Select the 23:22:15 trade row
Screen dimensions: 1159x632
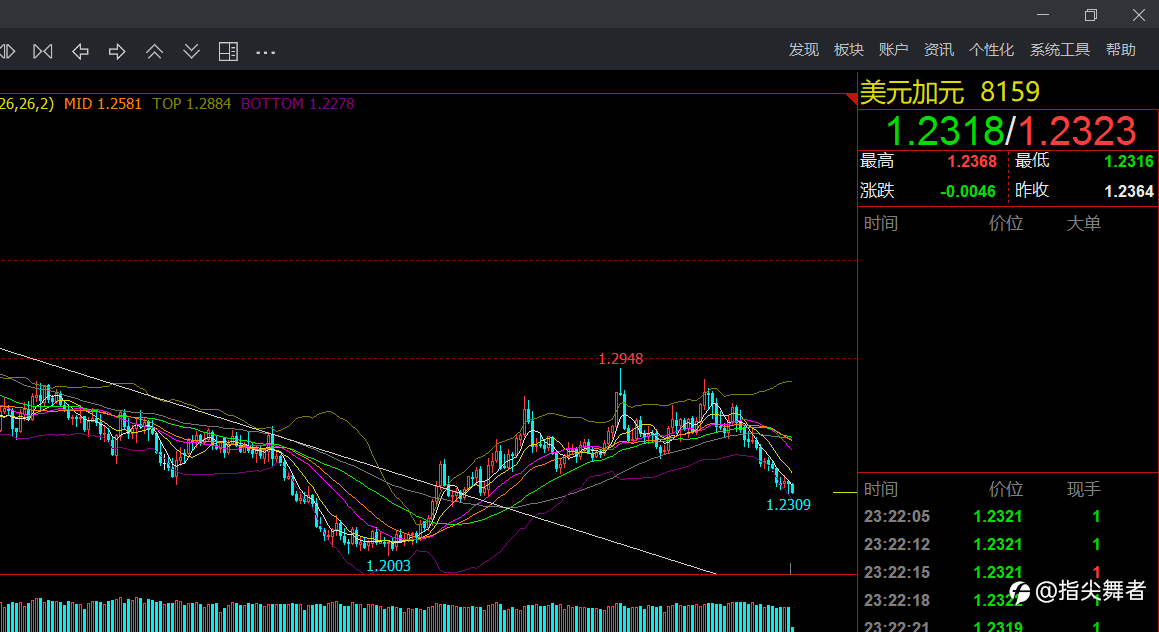pos(1008,572)
